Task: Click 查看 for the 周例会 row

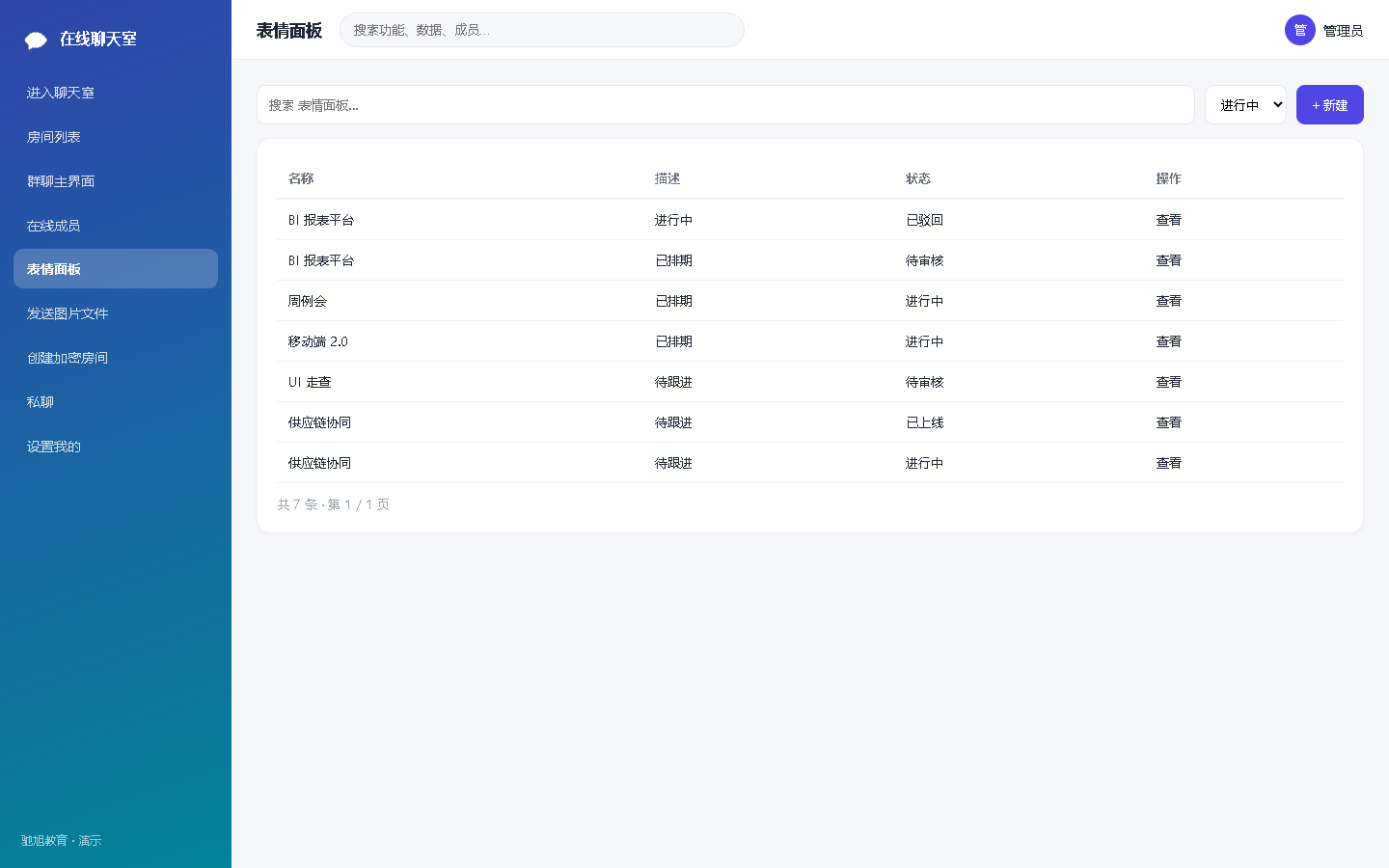Action: point(1169,301)
